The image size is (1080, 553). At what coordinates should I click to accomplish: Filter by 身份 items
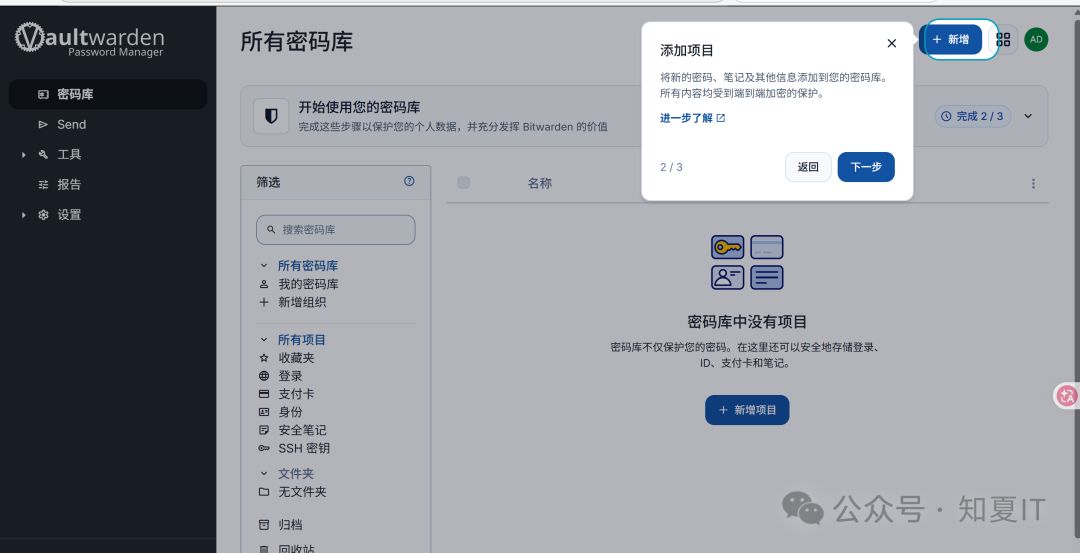290,412
